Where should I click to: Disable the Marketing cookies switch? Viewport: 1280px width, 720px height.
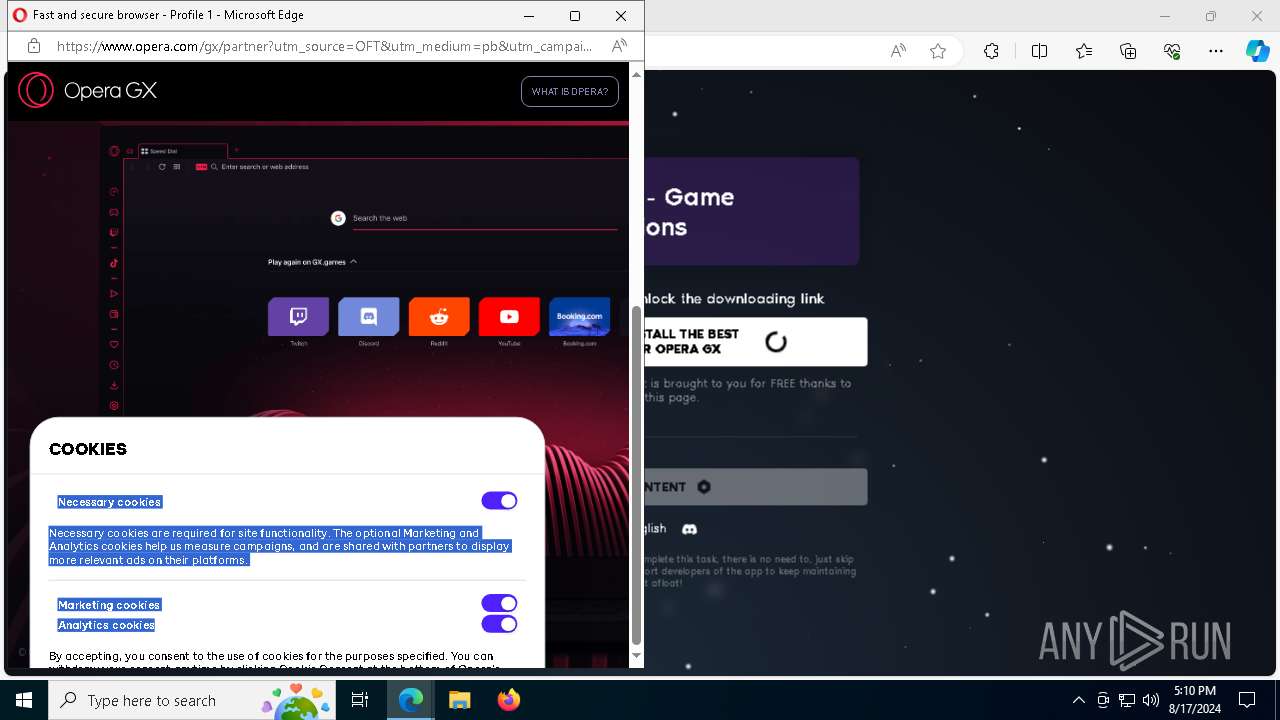(499, 603)
